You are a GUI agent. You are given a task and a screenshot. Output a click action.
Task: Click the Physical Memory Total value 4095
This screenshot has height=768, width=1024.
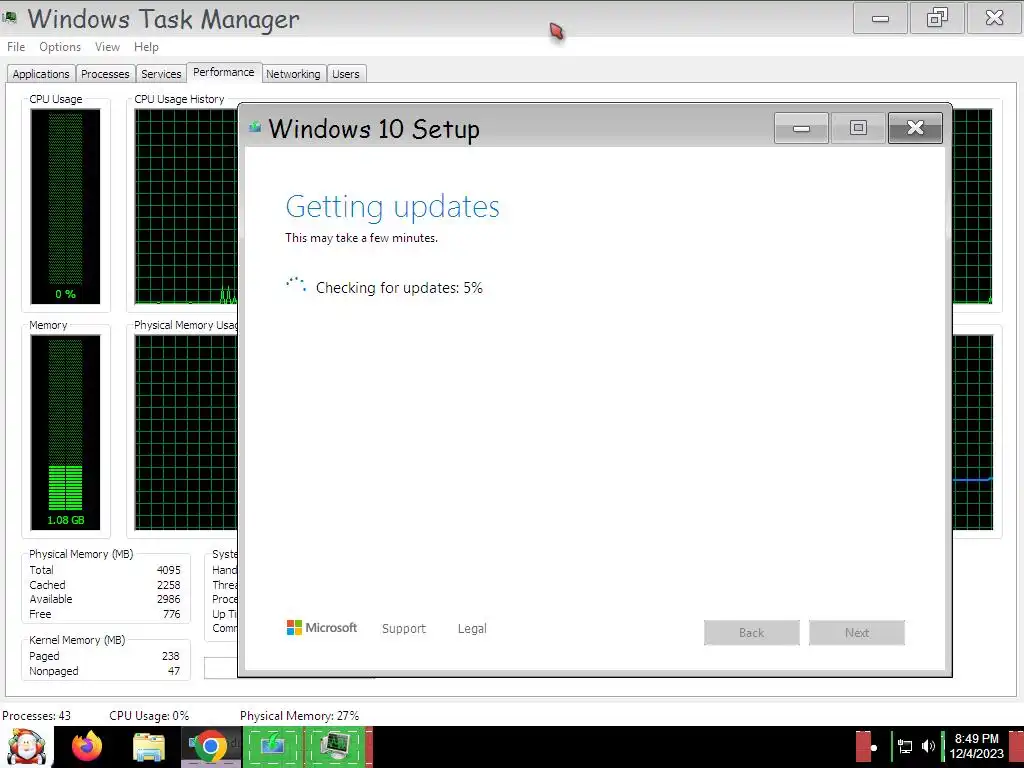168,570
